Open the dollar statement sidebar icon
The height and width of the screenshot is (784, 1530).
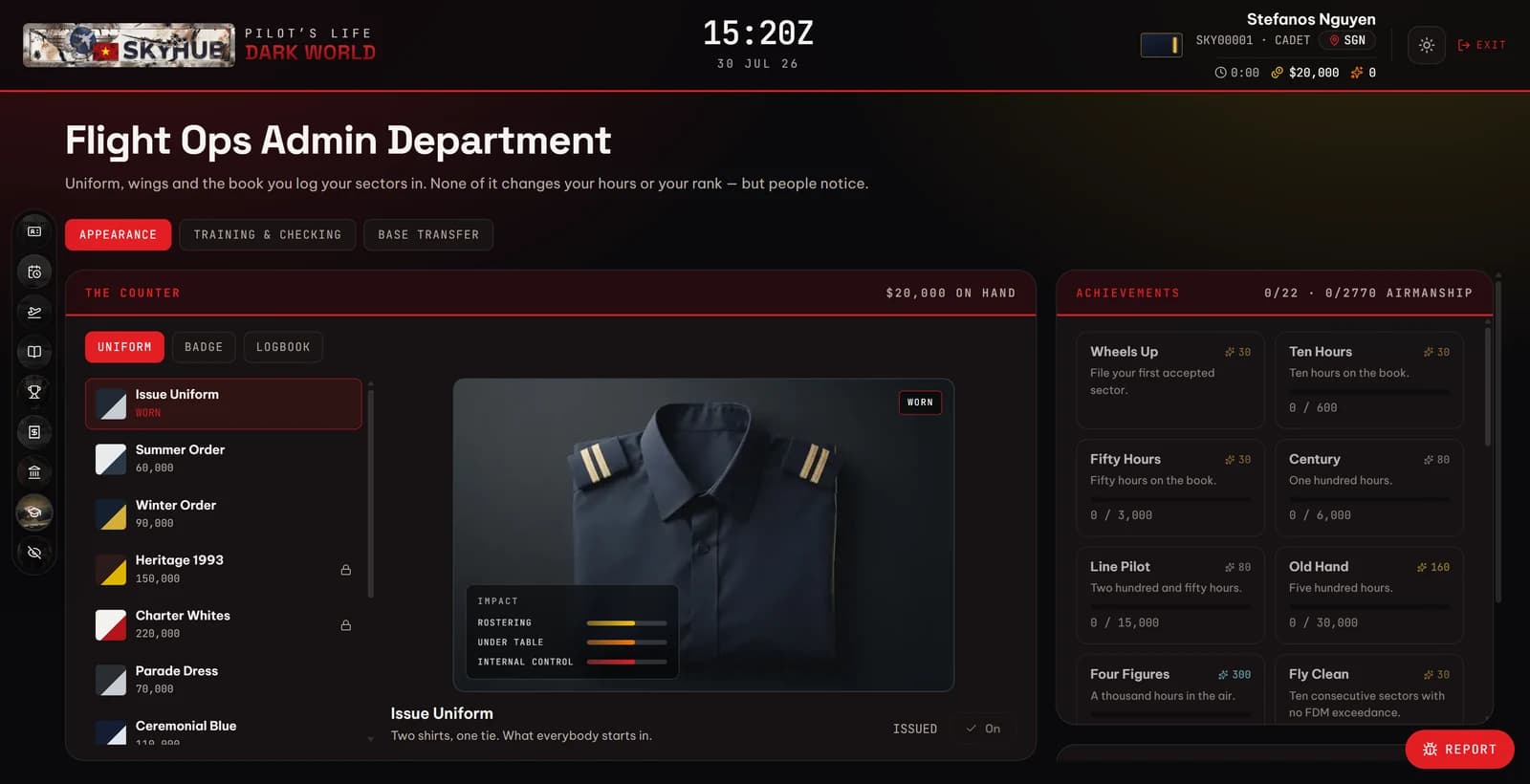[34, 432]
